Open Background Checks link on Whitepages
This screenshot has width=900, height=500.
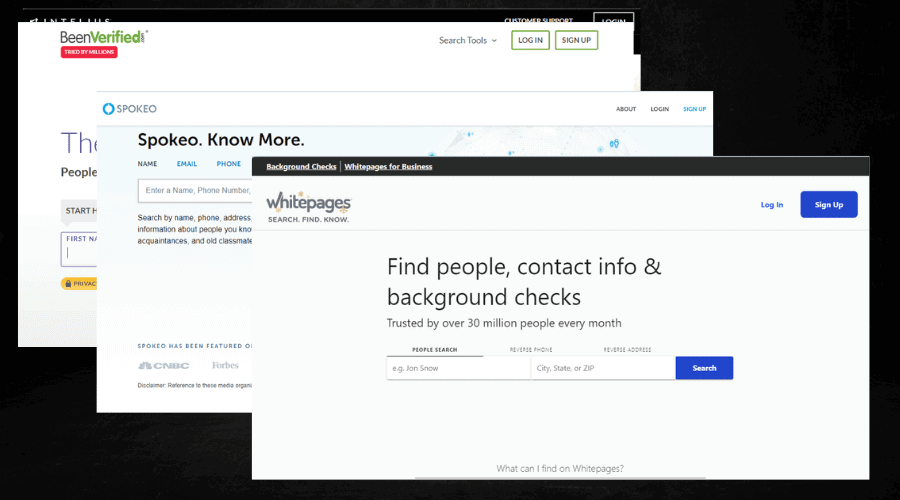tap(301, 166)
